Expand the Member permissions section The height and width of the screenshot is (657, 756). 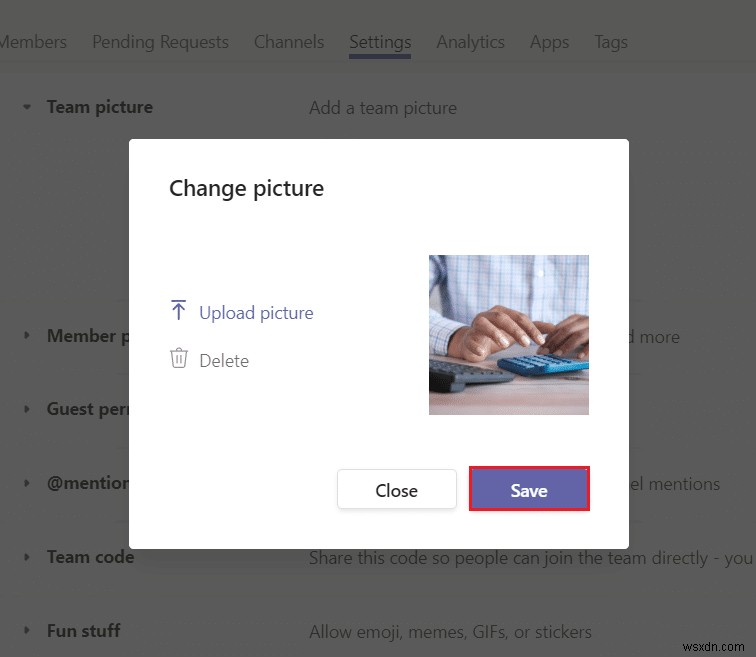(27, 336)
